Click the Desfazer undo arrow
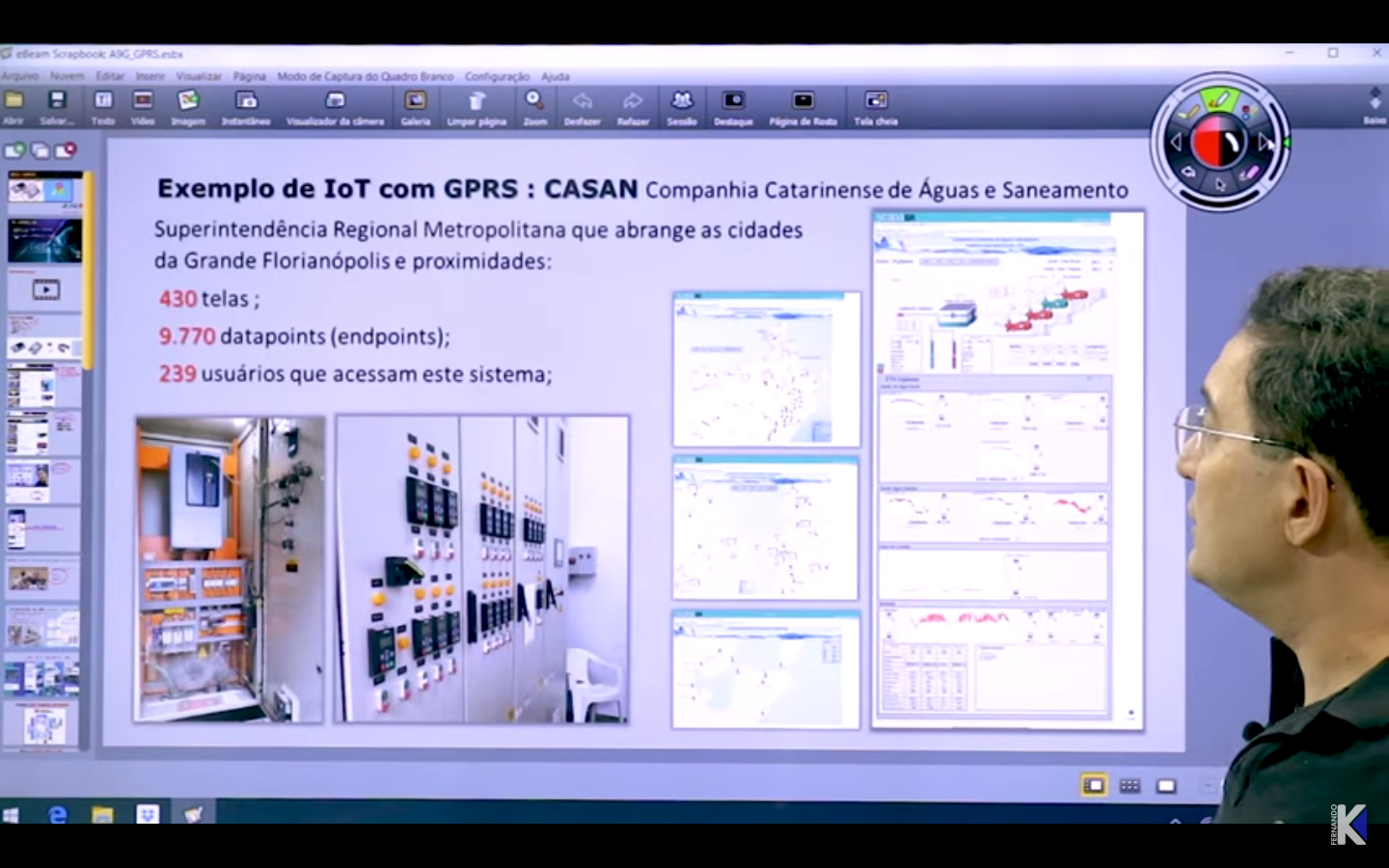The width and height of the screenshot is (1389, 868). point(582,106)
